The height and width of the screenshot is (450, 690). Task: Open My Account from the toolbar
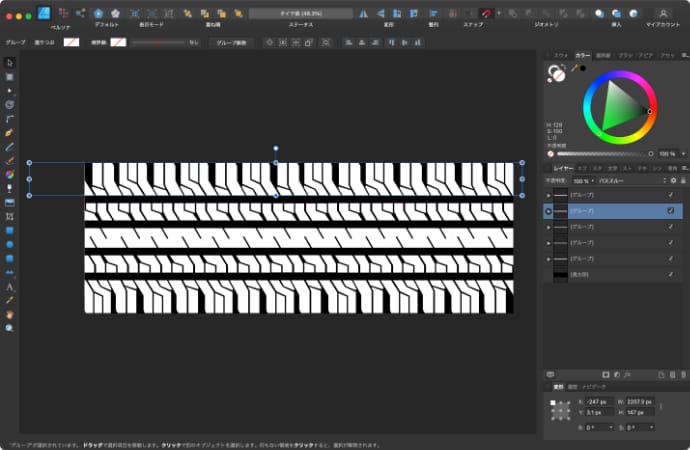point(662,13)
